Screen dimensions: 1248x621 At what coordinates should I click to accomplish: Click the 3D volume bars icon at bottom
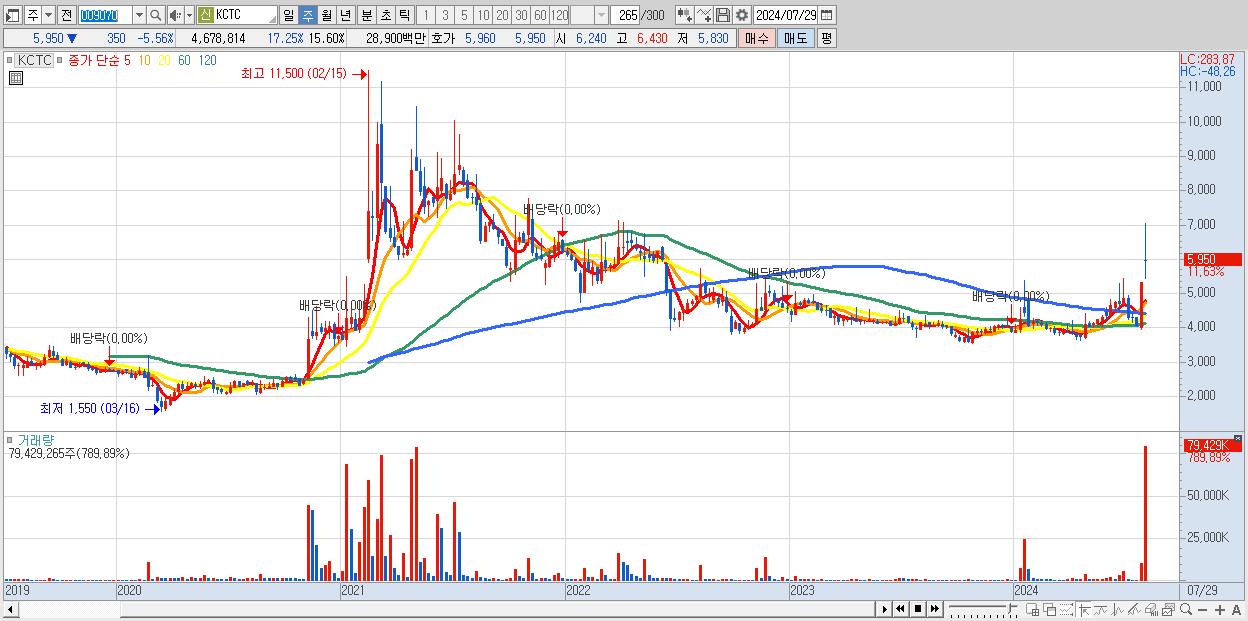coord(1152,610)
